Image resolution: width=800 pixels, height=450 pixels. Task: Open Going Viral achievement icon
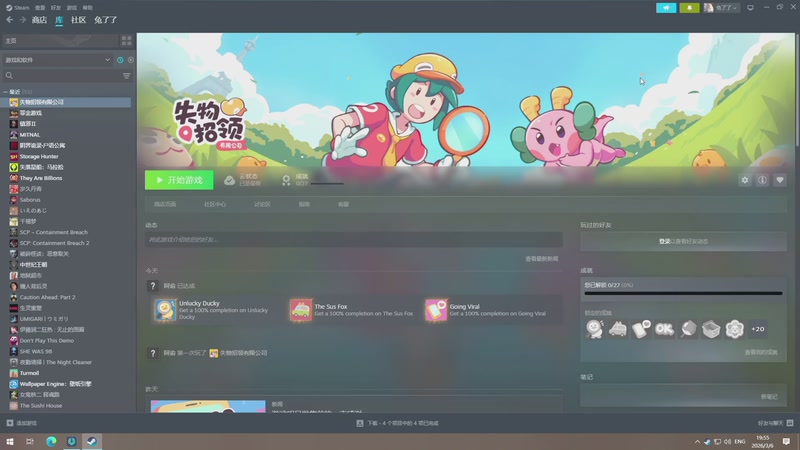[436, 310]
